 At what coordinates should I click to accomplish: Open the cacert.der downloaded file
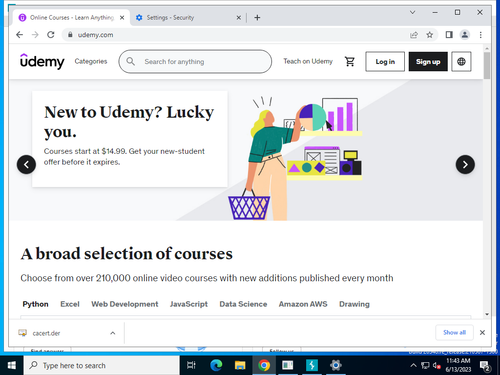pos(46,333)
